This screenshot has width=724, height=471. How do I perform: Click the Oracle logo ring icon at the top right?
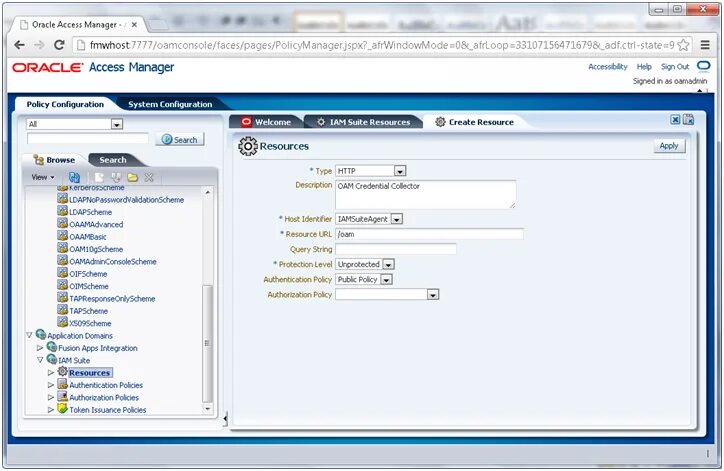pyautogui.click(x=703, y=66)
